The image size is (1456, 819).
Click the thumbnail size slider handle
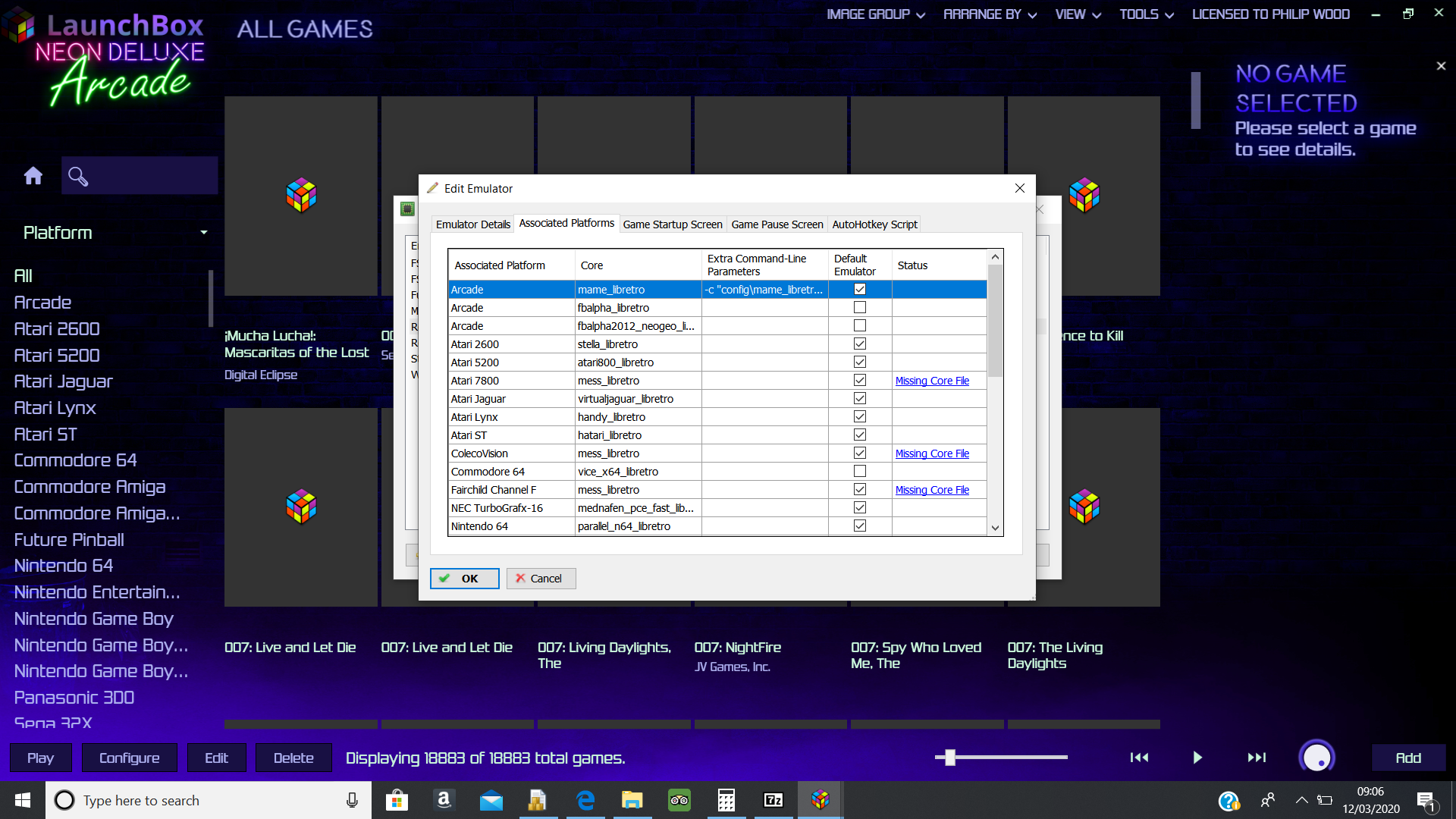point(949,757)
